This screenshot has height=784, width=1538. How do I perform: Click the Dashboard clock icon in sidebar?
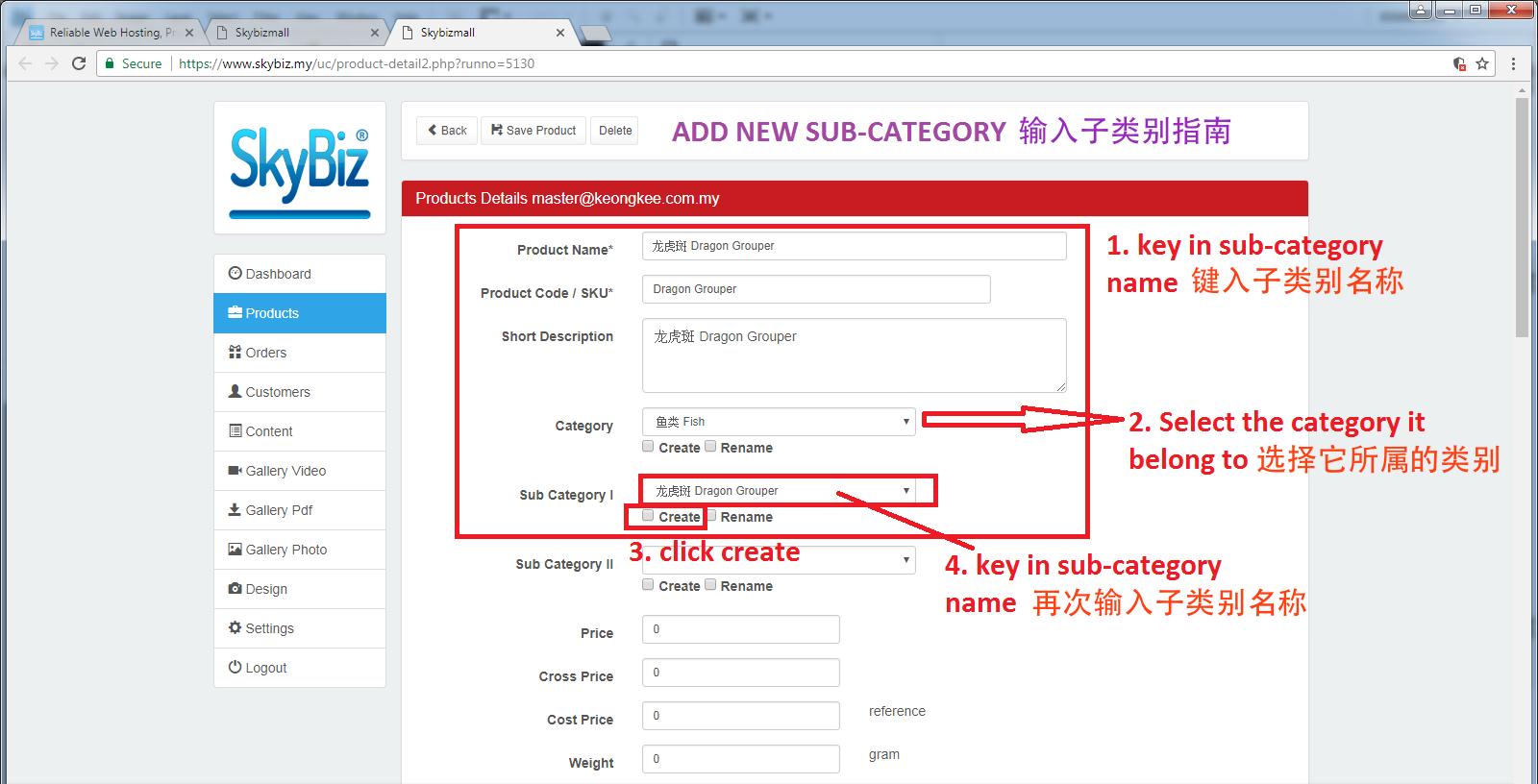[235, 273]
